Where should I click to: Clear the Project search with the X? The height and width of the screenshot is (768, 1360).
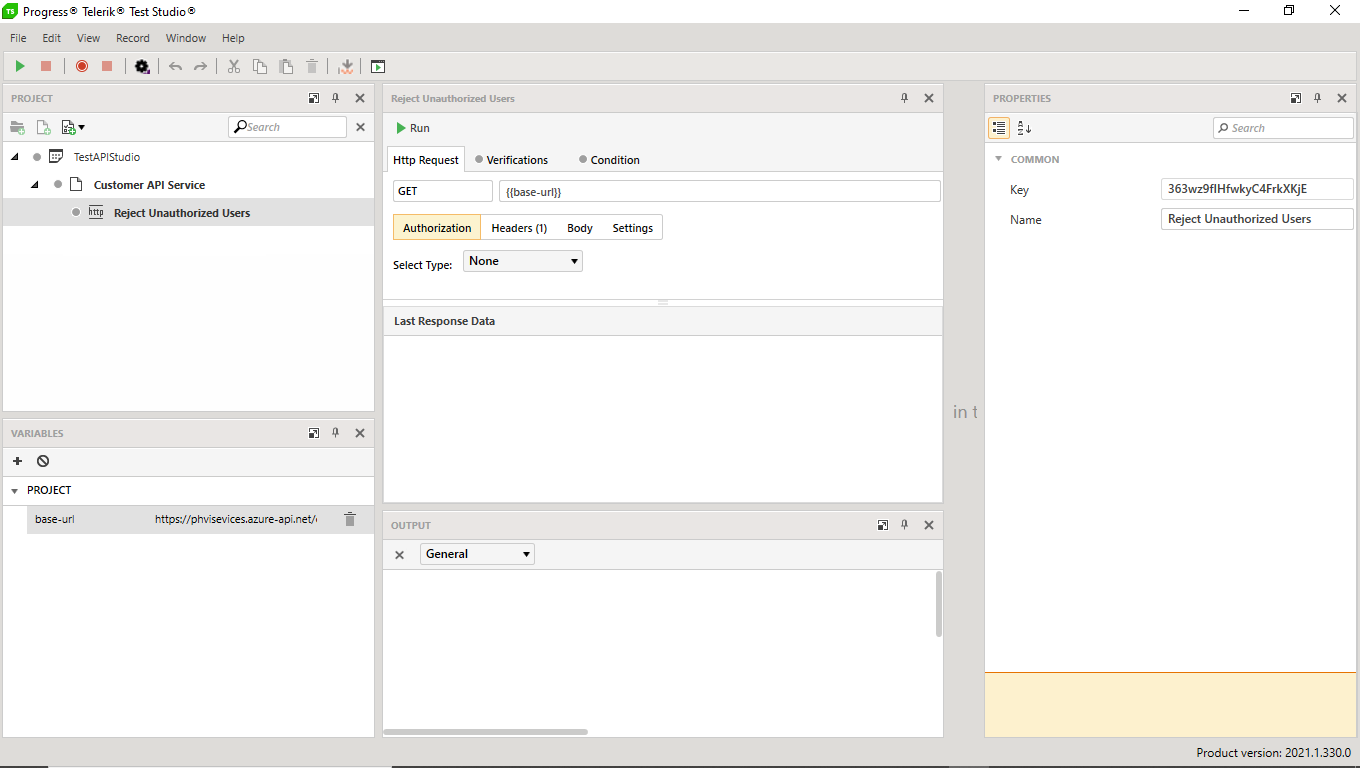point(361,127)
